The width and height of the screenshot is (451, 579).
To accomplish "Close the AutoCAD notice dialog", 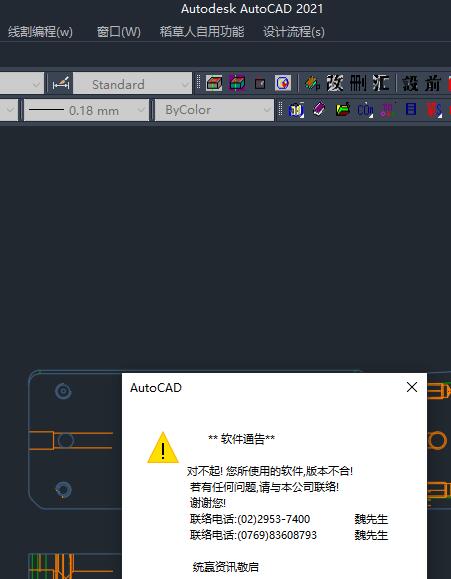I will tap(412, 387).
